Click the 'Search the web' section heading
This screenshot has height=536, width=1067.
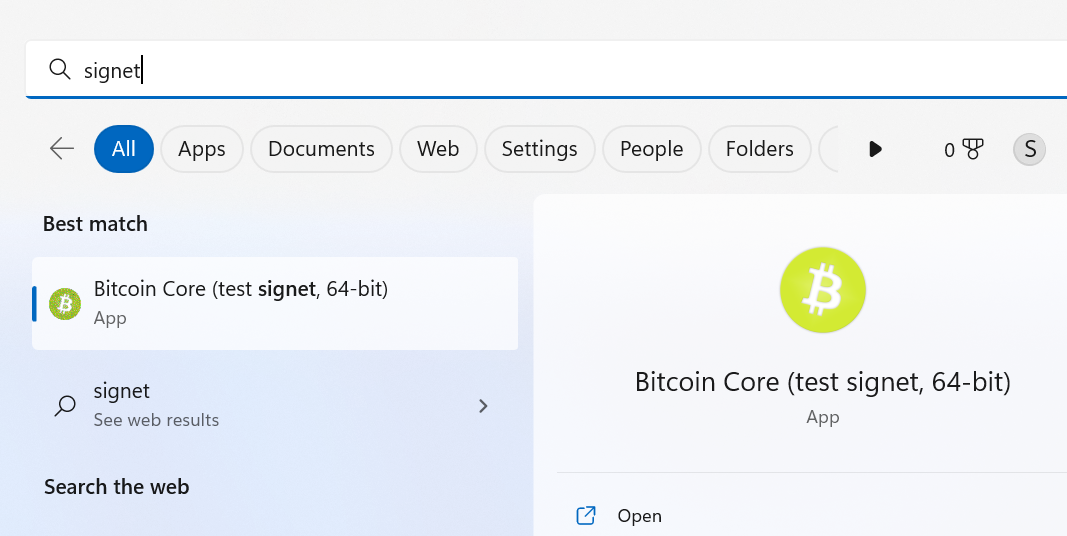(116, 487)
